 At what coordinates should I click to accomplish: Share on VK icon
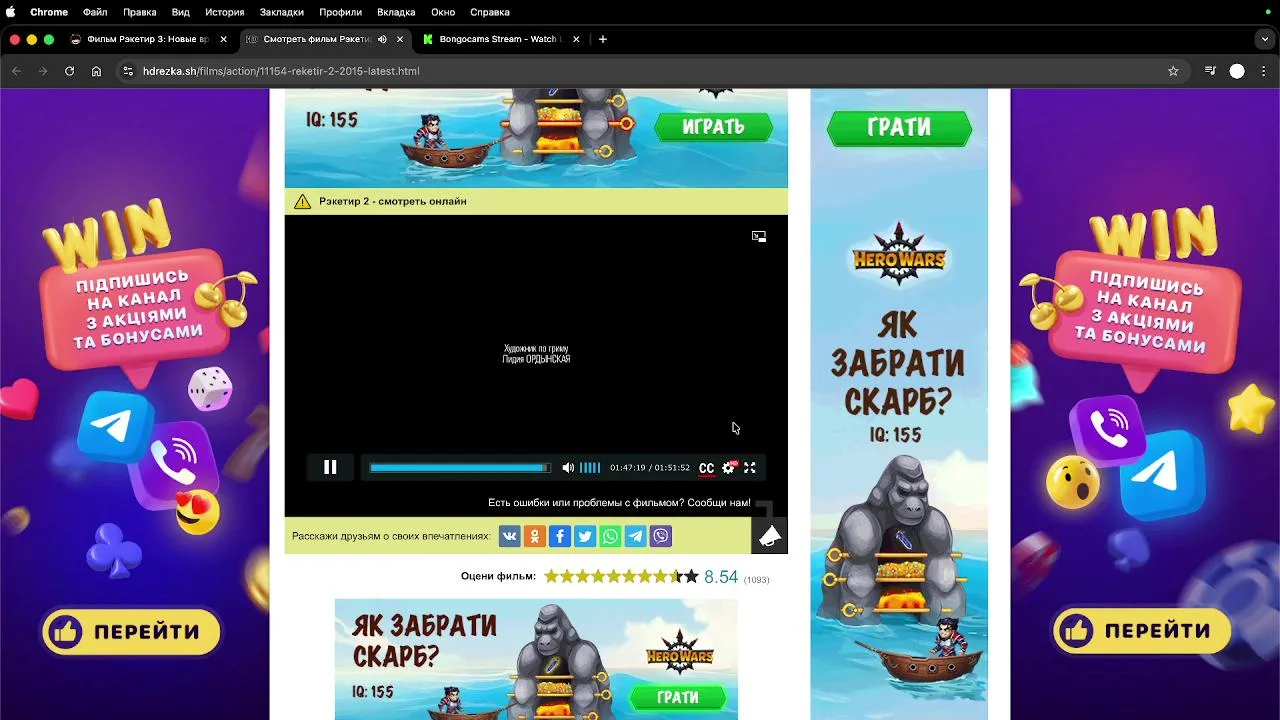click(509, 536)
